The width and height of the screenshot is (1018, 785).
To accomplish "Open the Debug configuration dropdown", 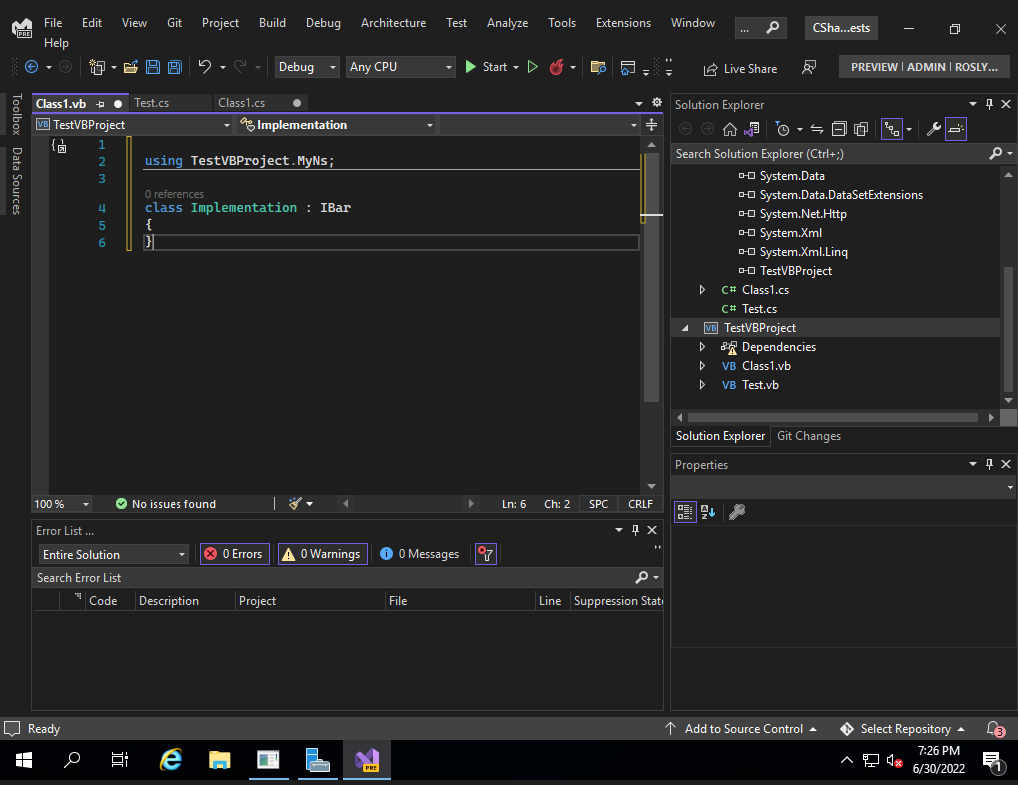I will 306,67.
